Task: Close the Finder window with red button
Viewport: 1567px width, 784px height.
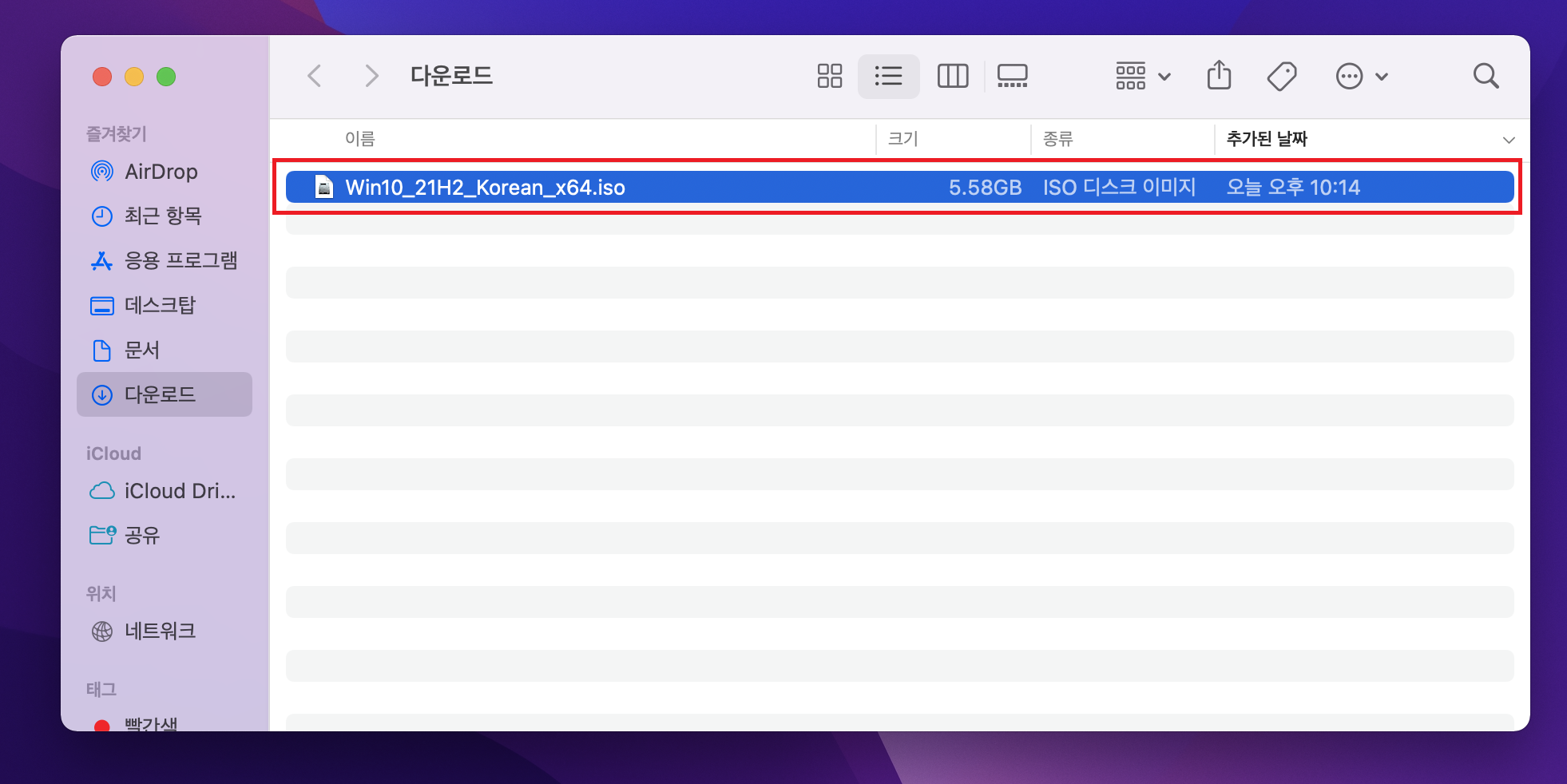Action: (102, 77)
